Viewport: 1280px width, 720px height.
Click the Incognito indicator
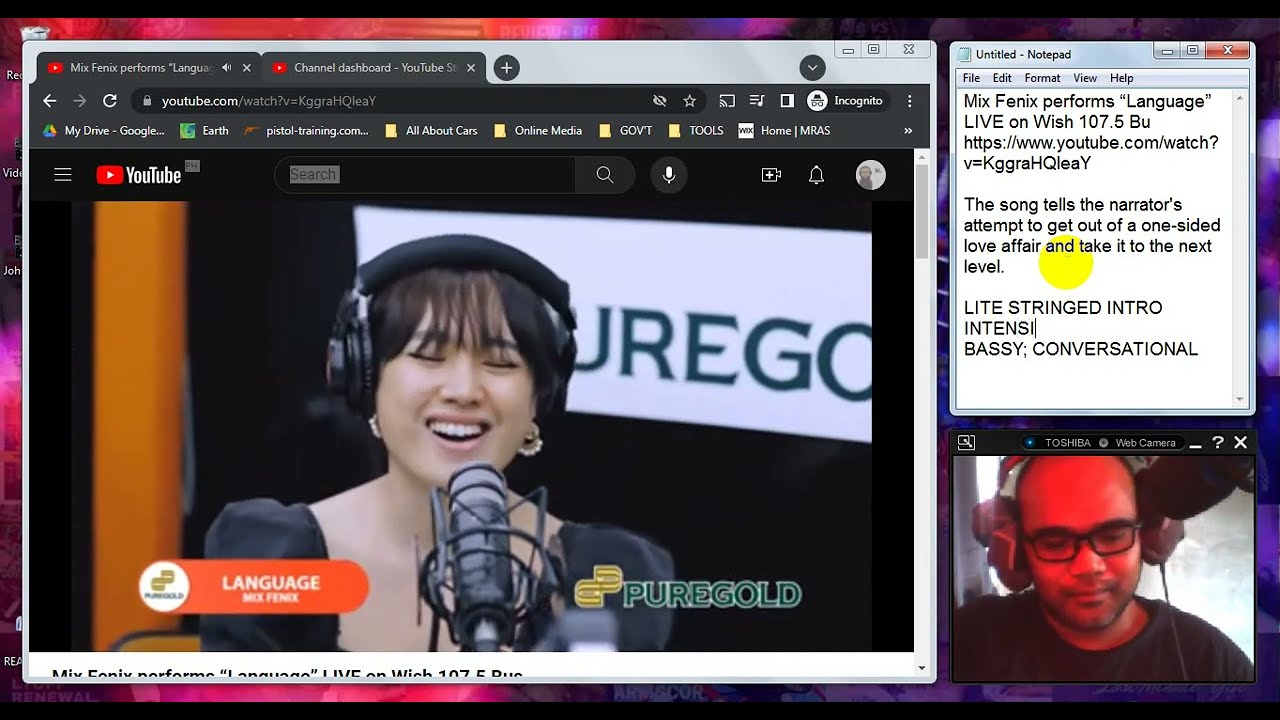[846, 101]
